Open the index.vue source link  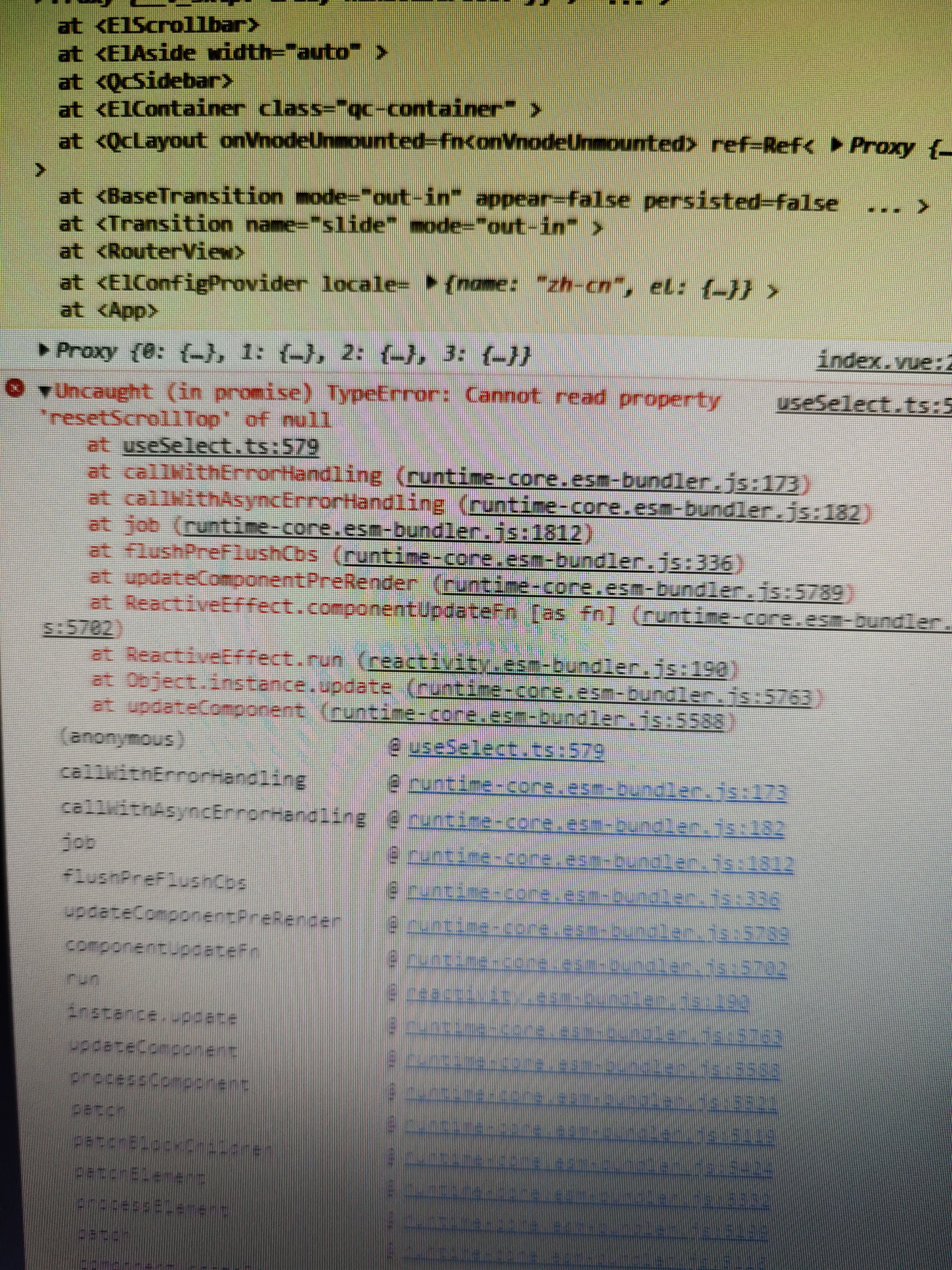(884, 361)
